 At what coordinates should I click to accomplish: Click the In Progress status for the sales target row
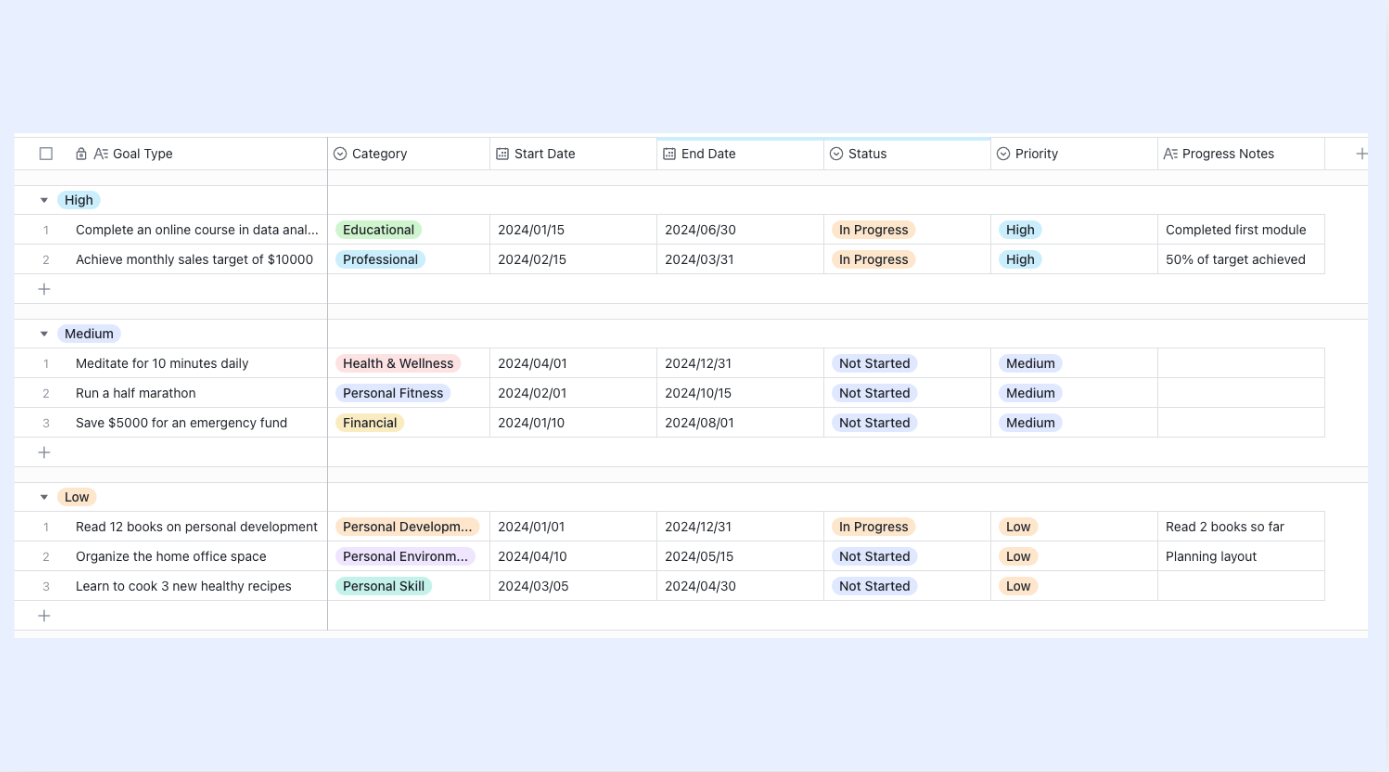(x=874, y=260)
